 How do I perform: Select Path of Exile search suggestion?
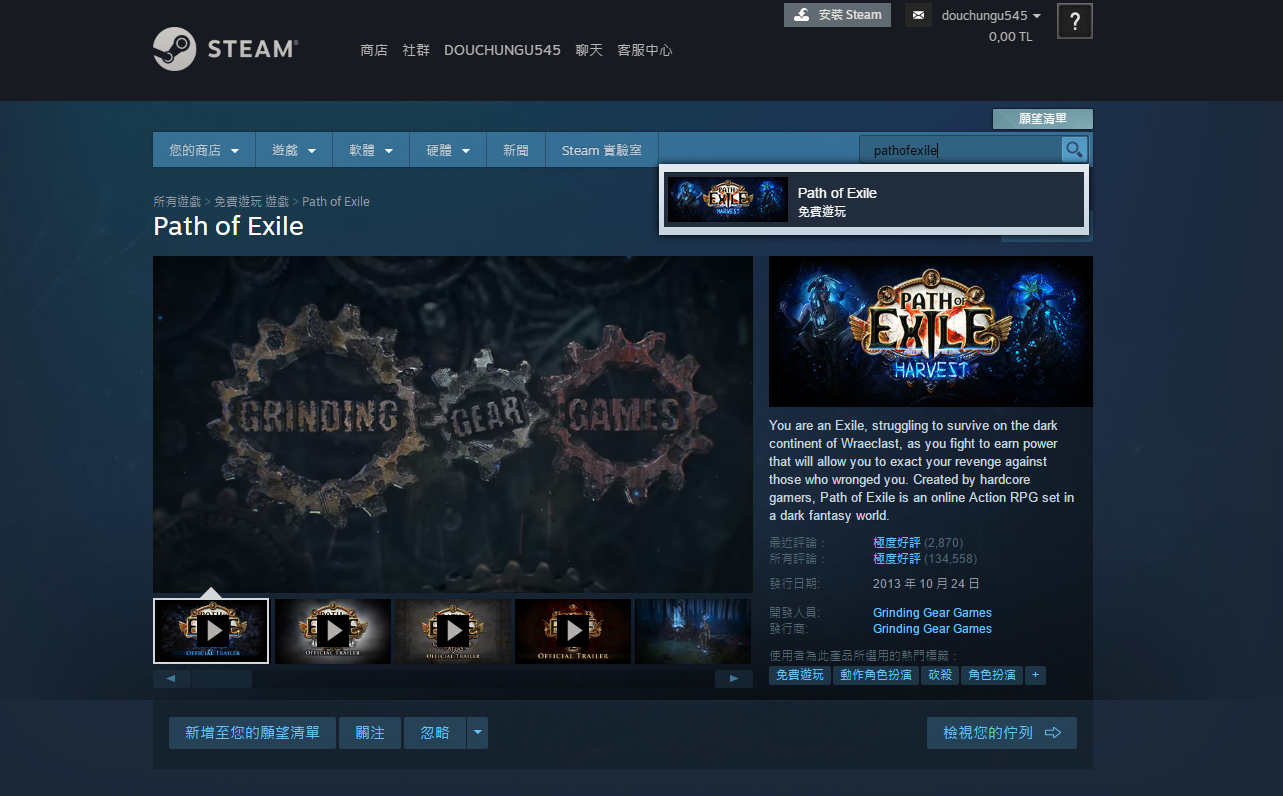tap(874, 200)
